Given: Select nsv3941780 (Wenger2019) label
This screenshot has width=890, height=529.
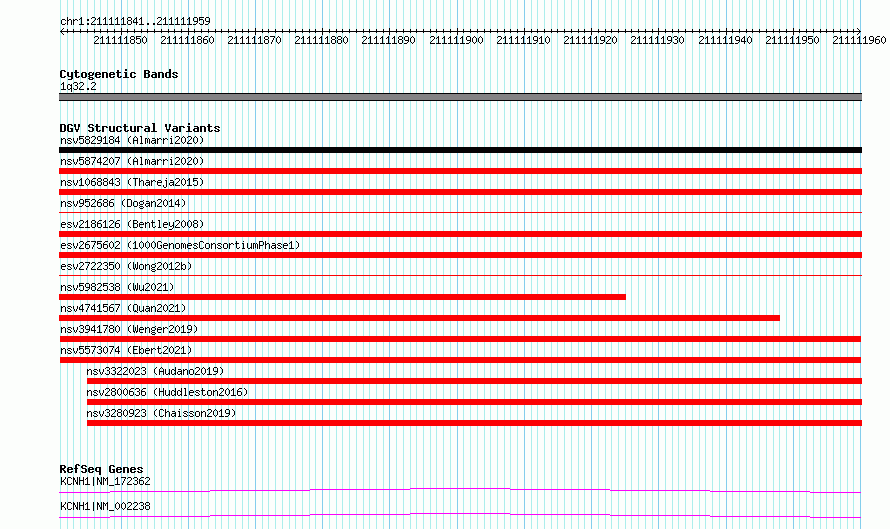Looking at the screenshot, I should coord(129,329).
